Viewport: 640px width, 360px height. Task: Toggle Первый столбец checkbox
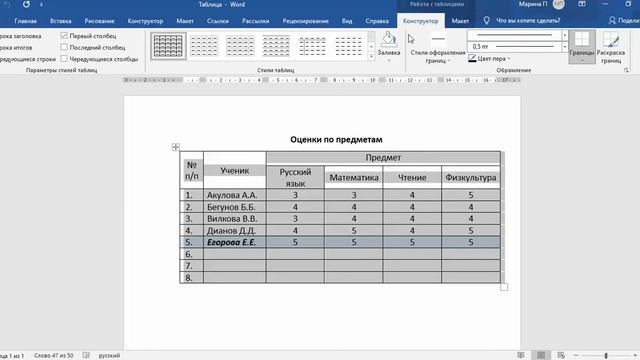point(64,36)
